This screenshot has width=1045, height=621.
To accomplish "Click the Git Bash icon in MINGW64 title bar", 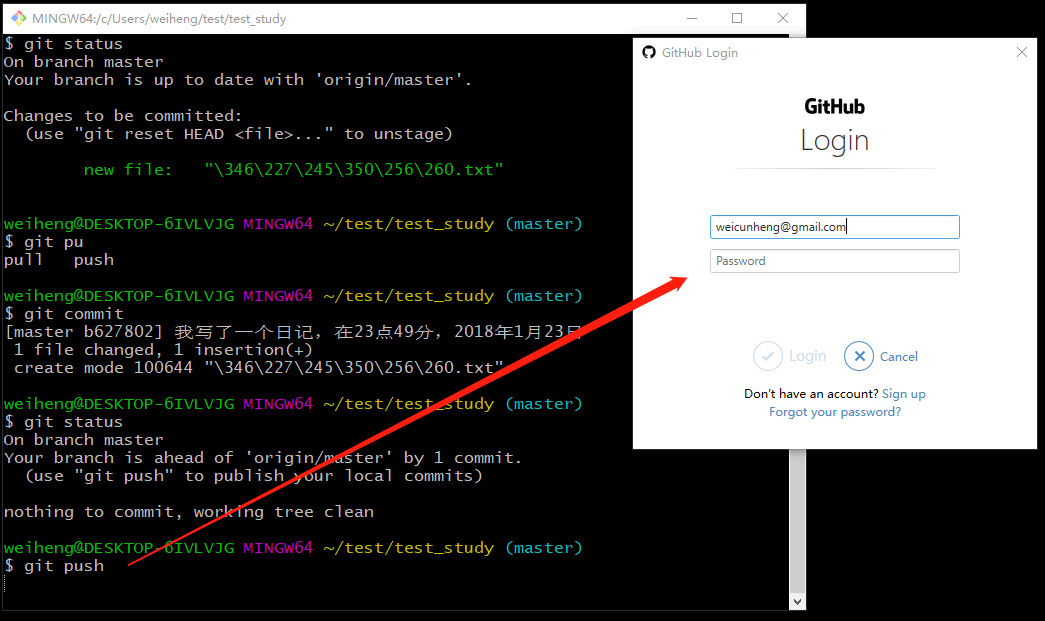I will point(19,18).
